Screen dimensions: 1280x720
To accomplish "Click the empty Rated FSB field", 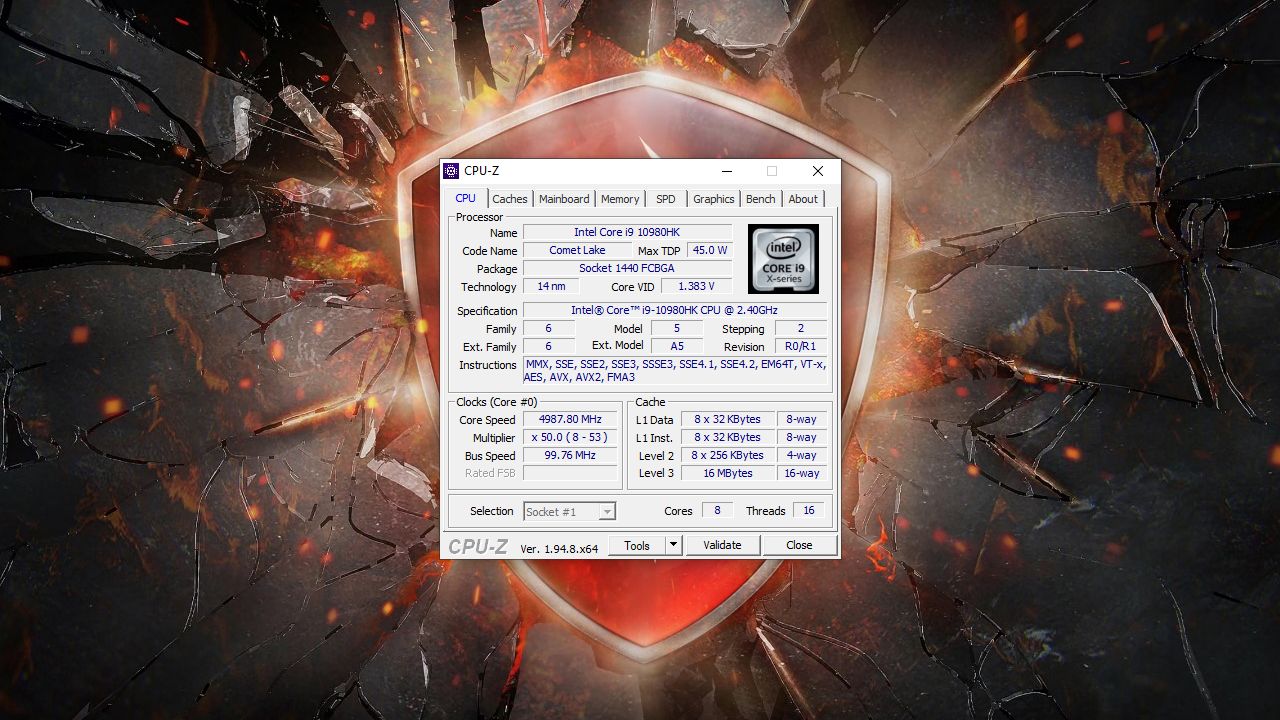I will point(570,473).
